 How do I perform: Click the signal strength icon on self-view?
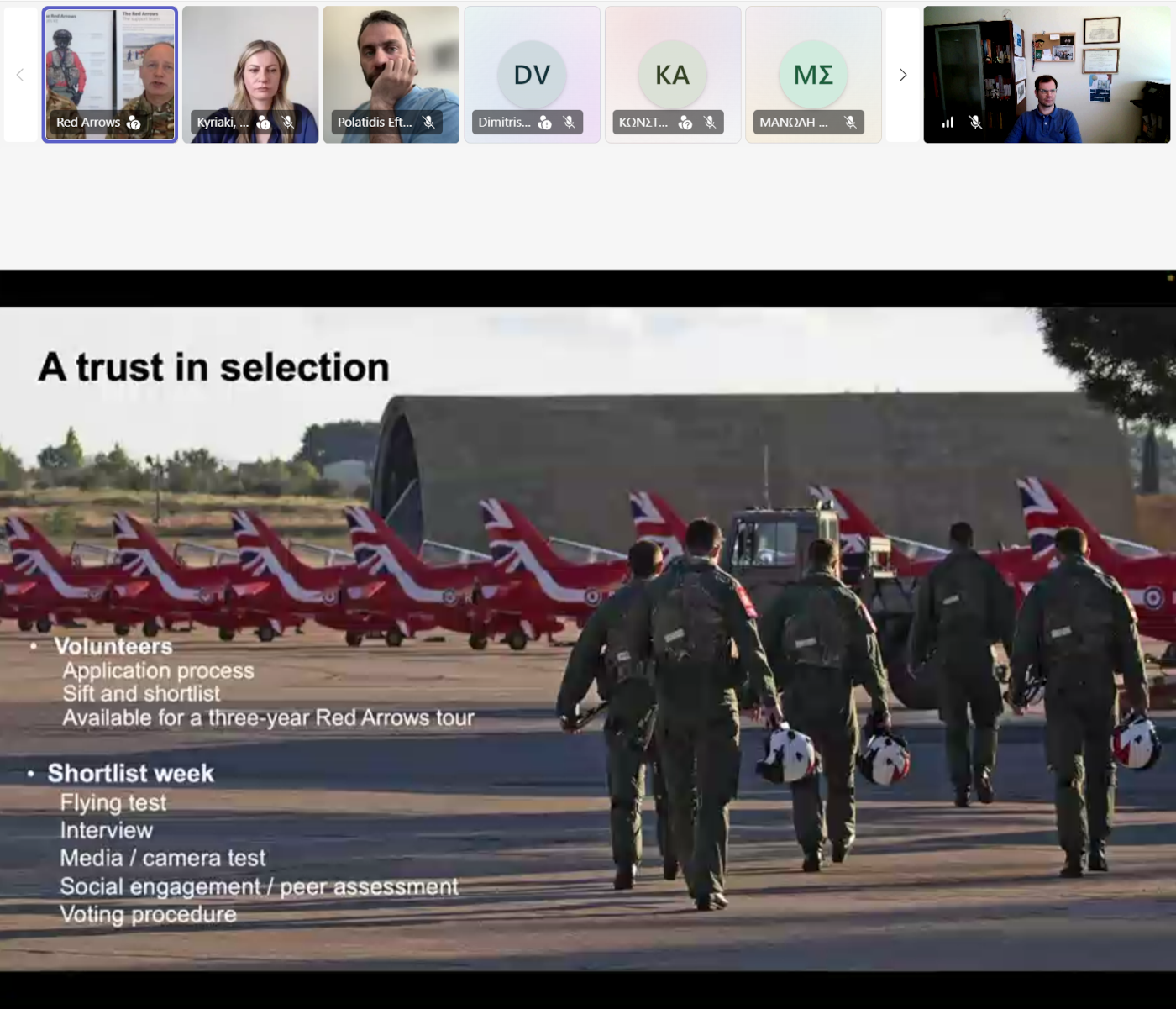[948, 123]
